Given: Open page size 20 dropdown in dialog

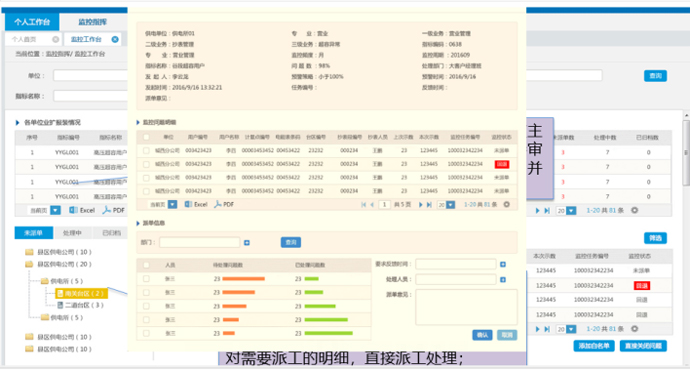Looking at the screenshot, I should [x=446, y=205].
